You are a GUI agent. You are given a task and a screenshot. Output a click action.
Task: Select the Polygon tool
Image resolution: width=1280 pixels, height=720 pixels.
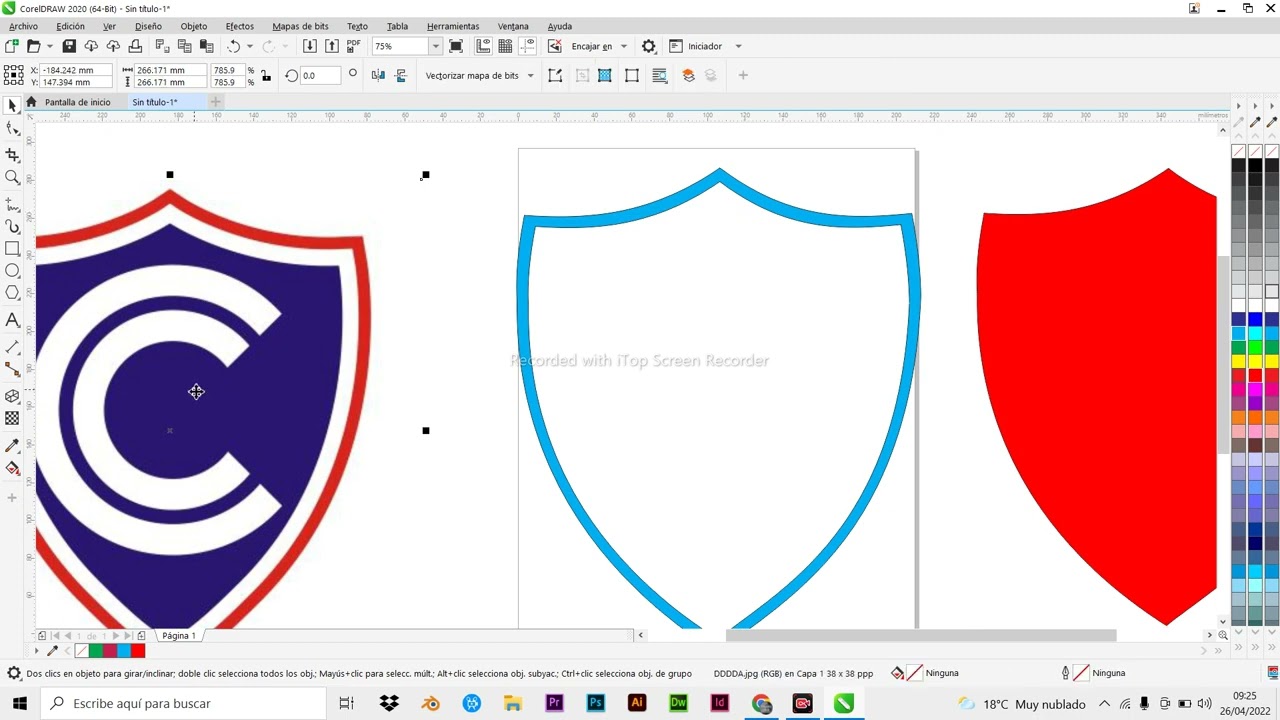tap(12, 293)
